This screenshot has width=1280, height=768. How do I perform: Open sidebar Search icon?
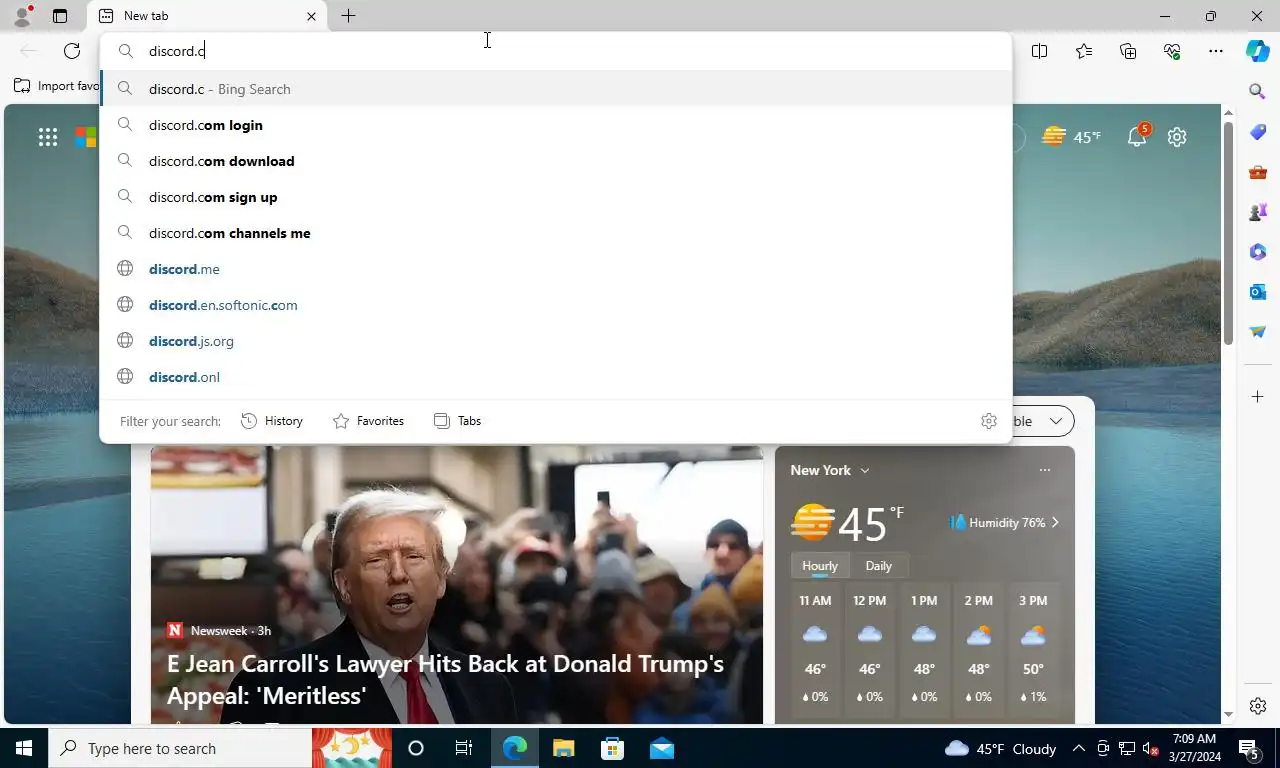(x=1258, y=91)
